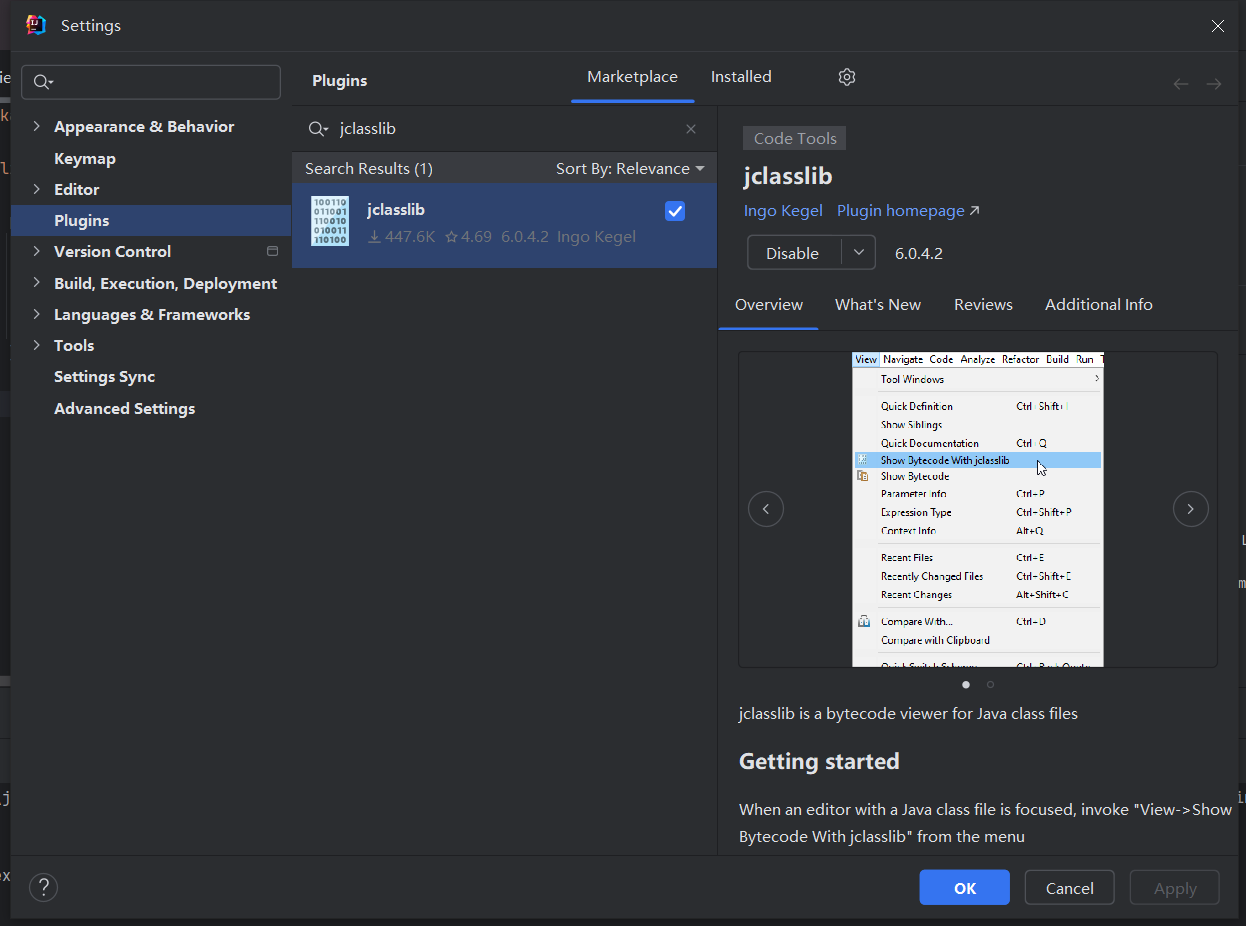Click Version Control project-level settings icon

(272, 251)
